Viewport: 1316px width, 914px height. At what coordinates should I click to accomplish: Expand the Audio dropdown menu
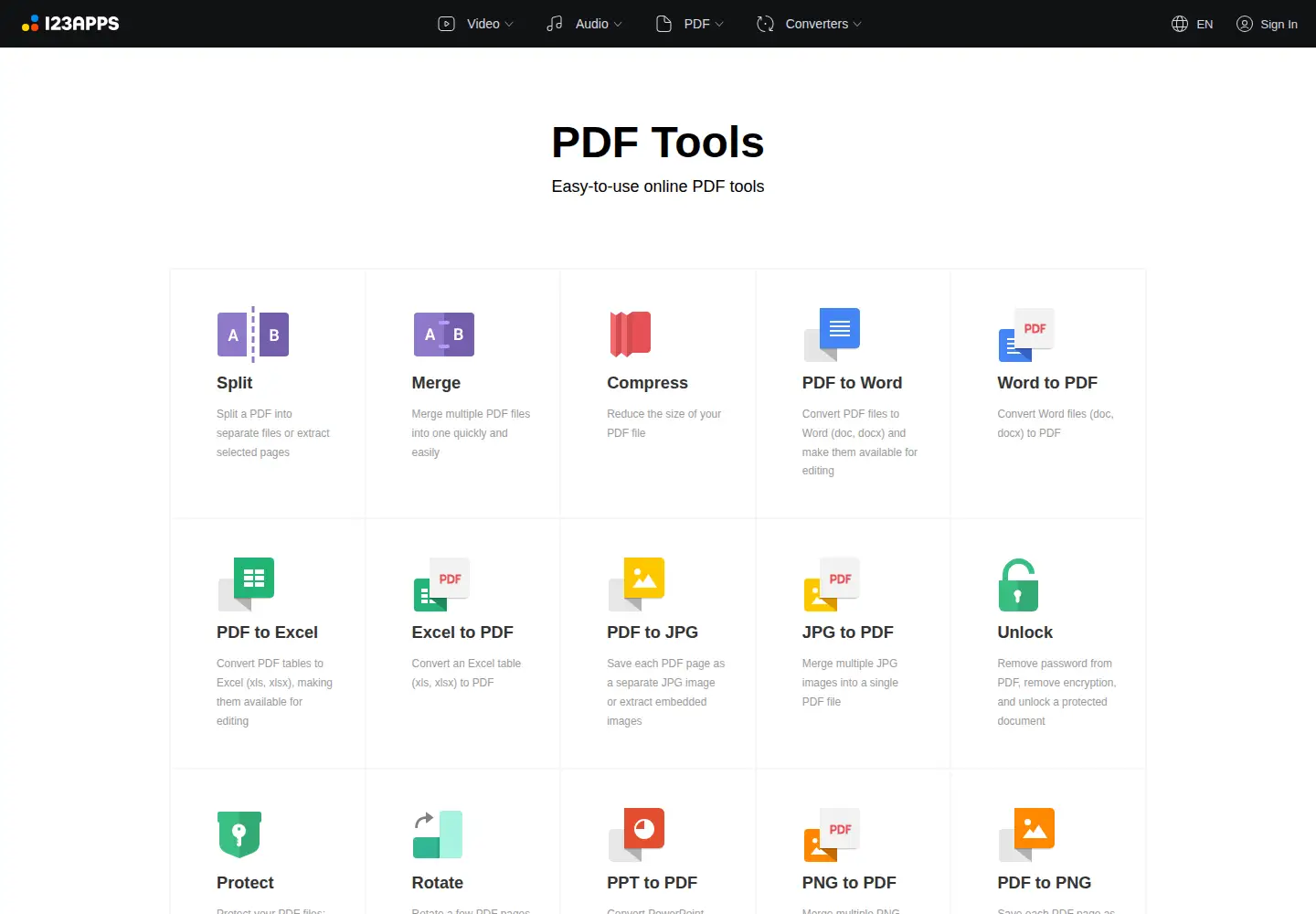(x=584, y=24)
